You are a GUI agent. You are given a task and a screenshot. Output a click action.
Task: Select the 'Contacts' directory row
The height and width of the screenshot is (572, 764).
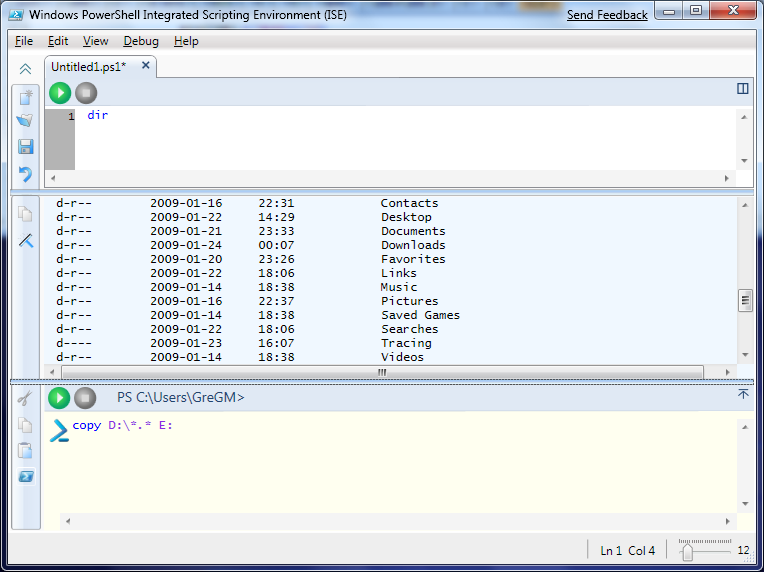[x=247, y=203]
